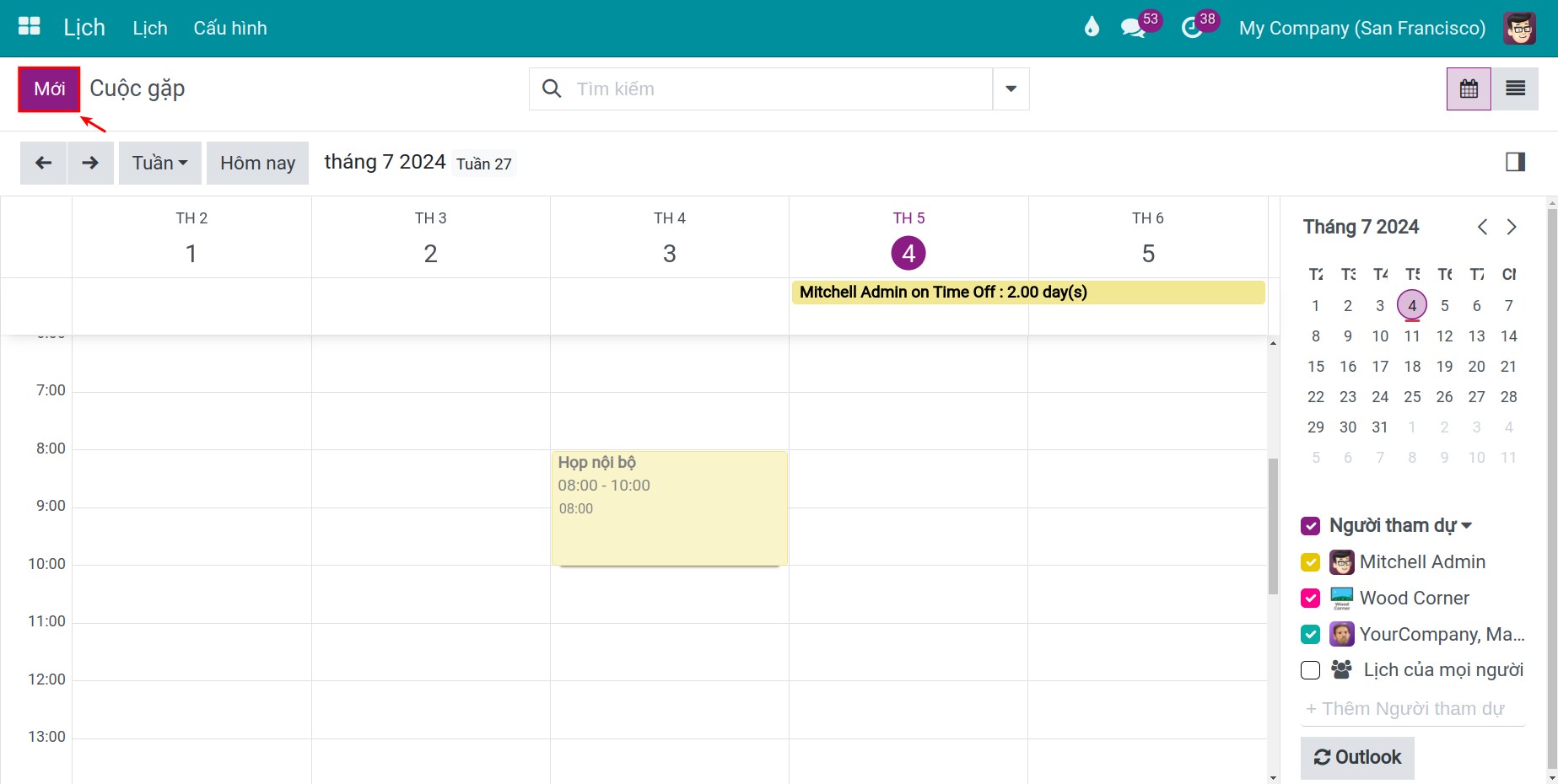Expand the Người tham dự filter caret
This screenshot has width=1558, height=784.
click(1467, 526)
